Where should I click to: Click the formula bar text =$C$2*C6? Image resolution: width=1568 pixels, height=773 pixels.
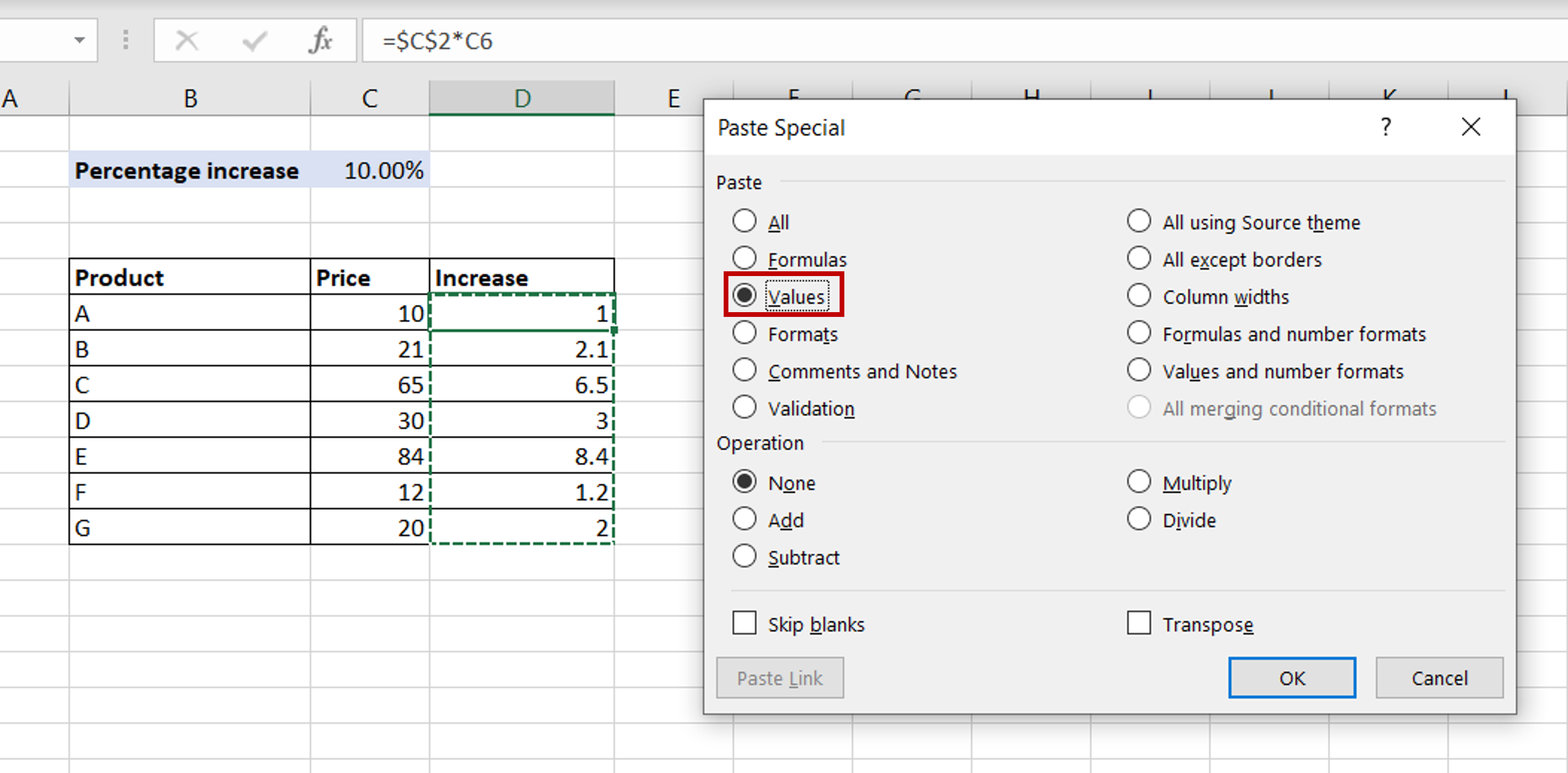[437, 41]
